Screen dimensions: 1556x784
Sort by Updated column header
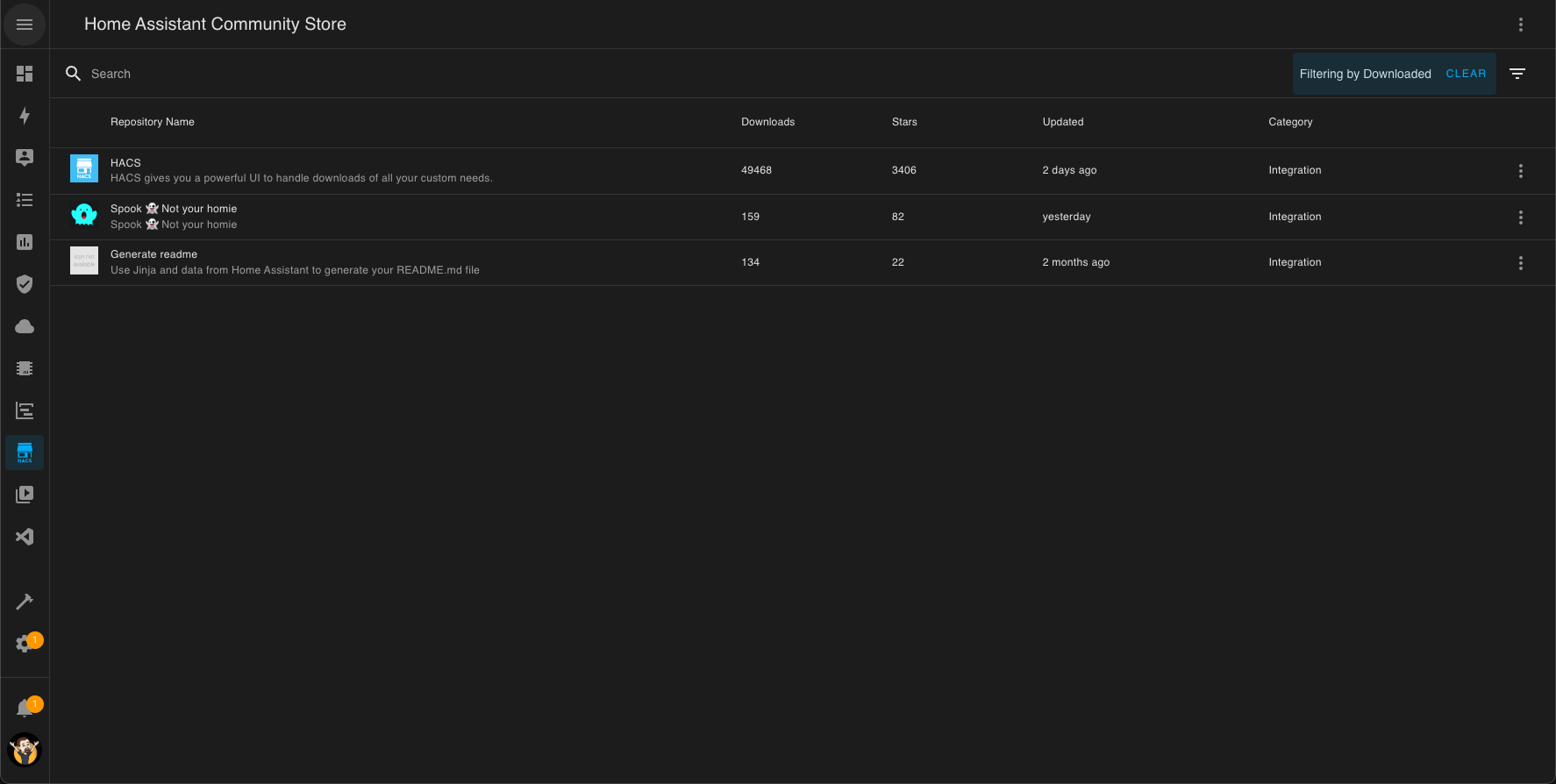[x=1063, y=122]
